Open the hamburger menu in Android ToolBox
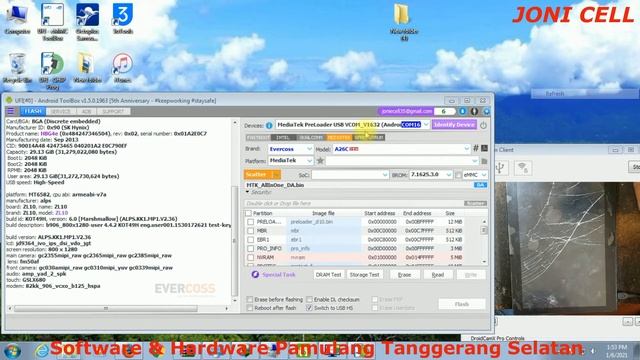The width and height of the screenshot is (640, 360). click(11, 111)
